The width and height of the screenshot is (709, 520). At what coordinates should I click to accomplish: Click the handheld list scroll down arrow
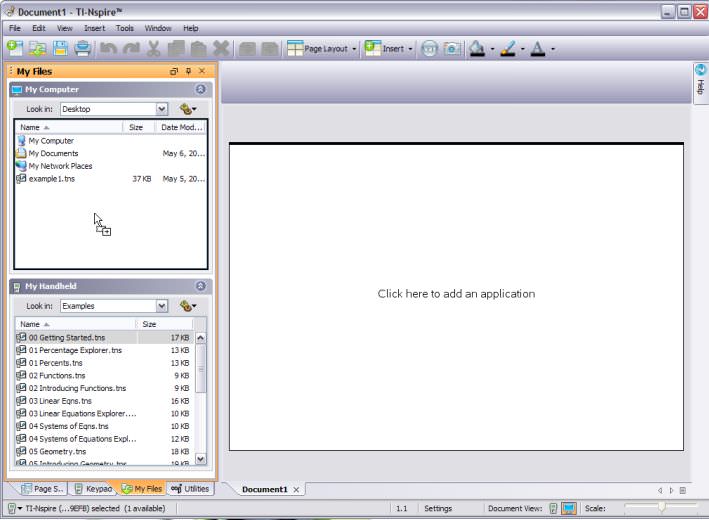(200, 459)
